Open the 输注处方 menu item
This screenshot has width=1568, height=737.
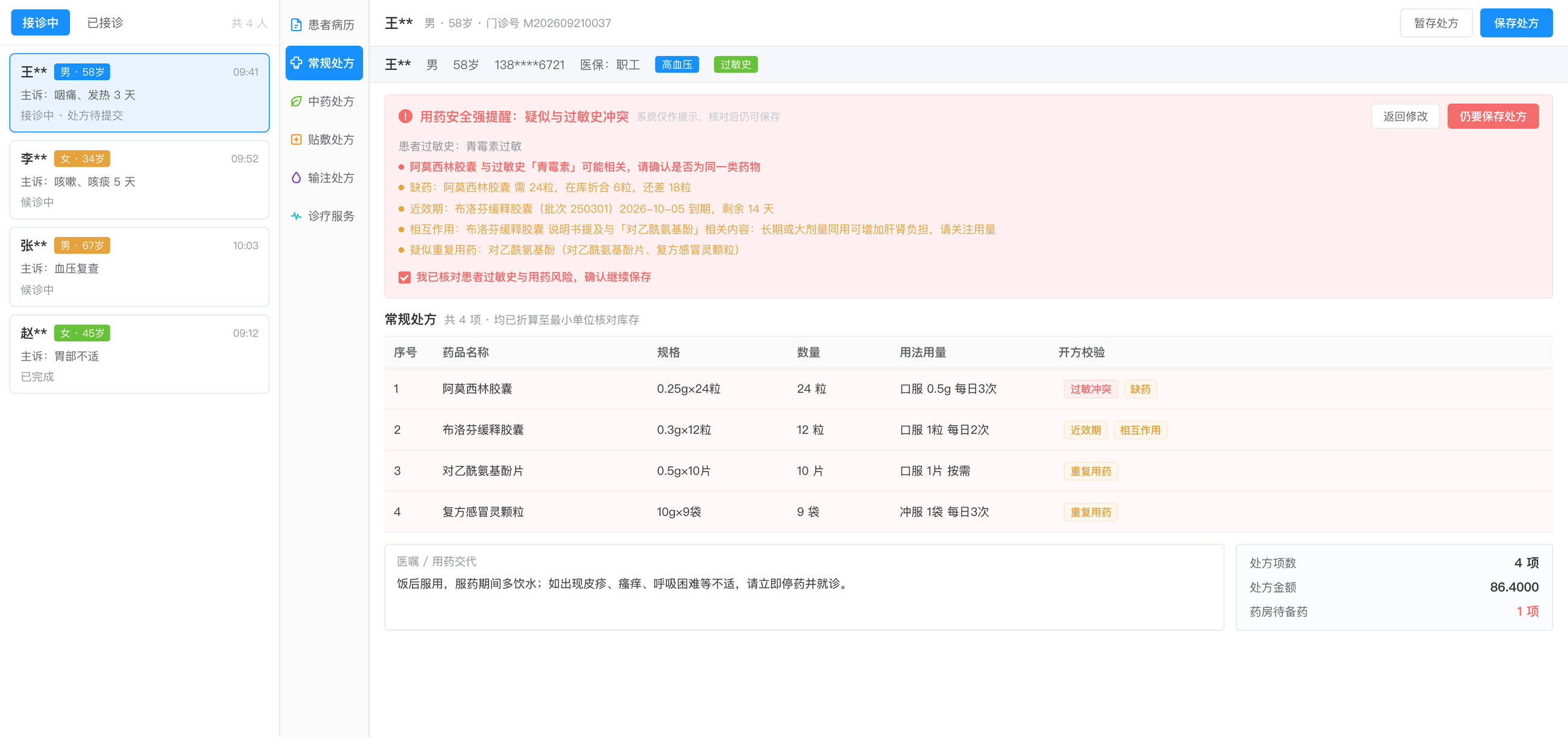(x=324, y=178)
